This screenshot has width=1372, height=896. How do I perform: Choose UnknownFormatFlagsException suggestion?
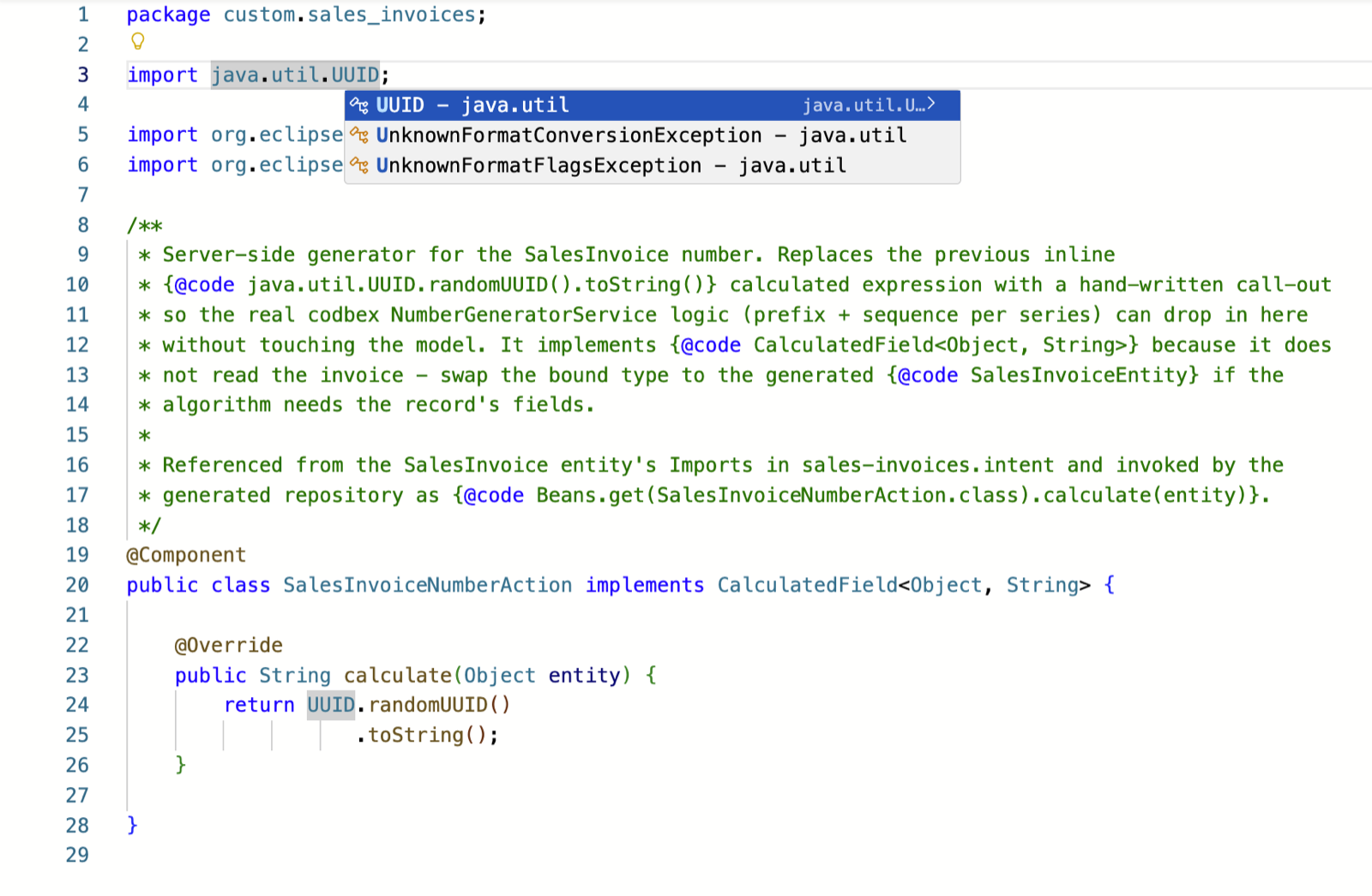click(x=652, y=165)
